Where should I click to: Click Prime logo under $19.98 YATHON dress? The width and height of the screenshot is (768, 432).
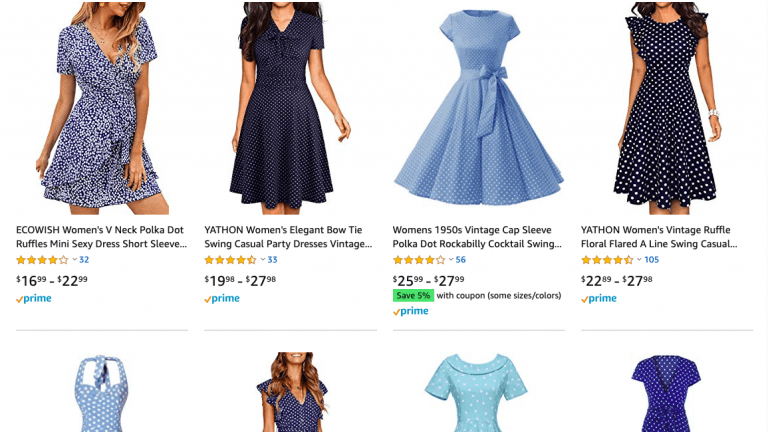(x=222, y=298)
